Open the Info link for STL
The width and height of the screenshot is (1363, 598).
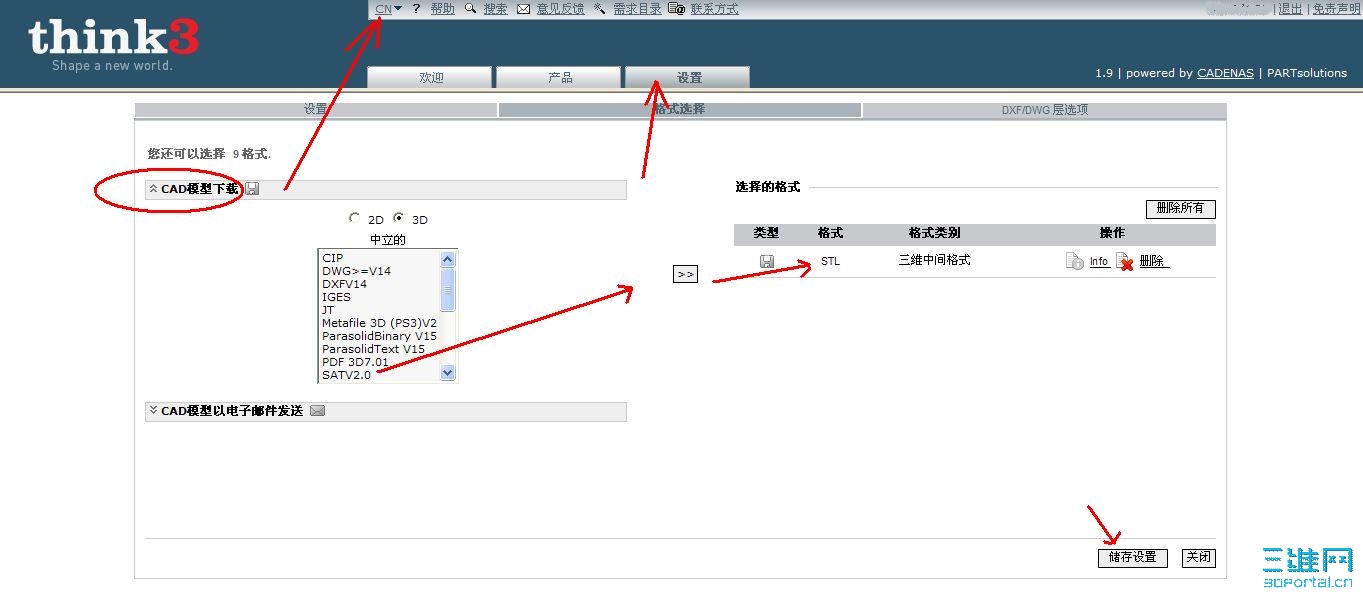click(1099, 262)
